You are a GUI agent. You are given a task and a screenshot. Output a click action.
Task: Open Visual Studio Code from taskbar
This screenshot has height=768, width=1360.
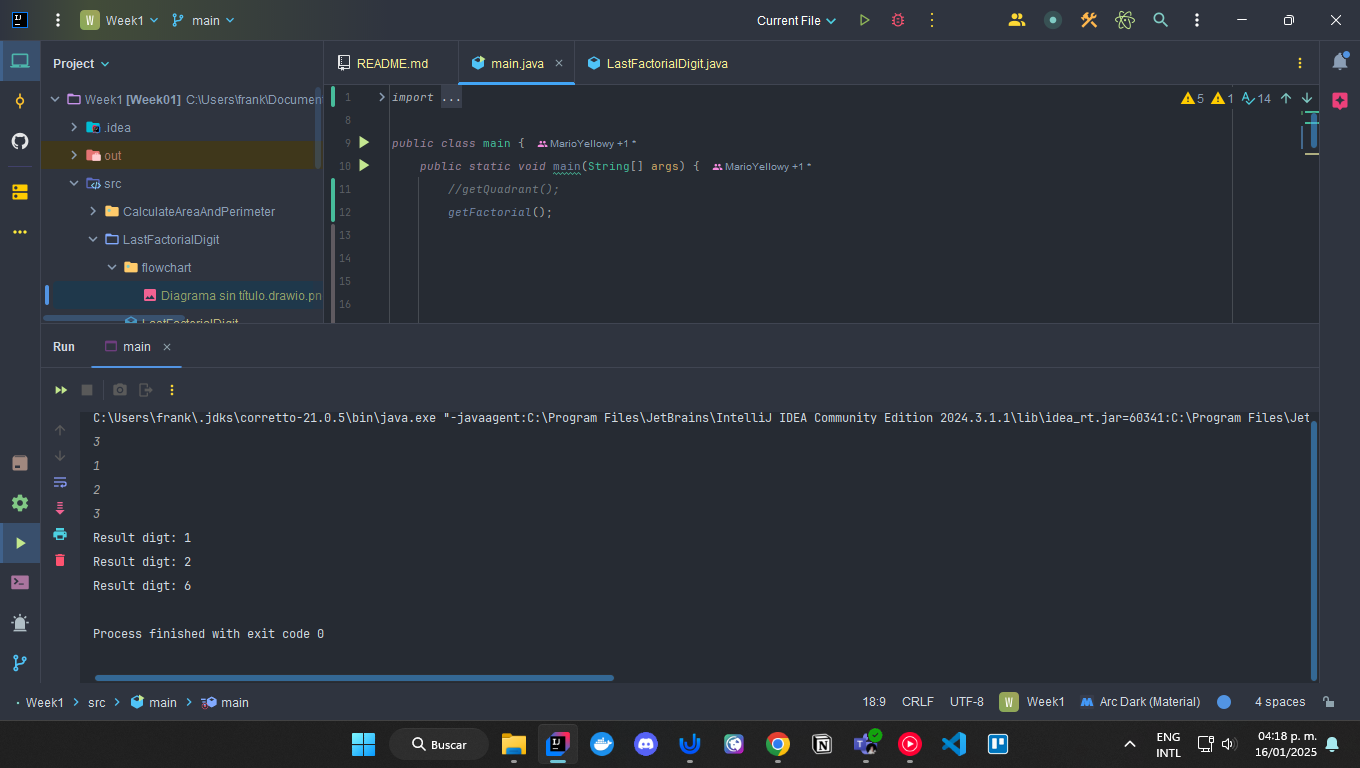pos(953,744)
